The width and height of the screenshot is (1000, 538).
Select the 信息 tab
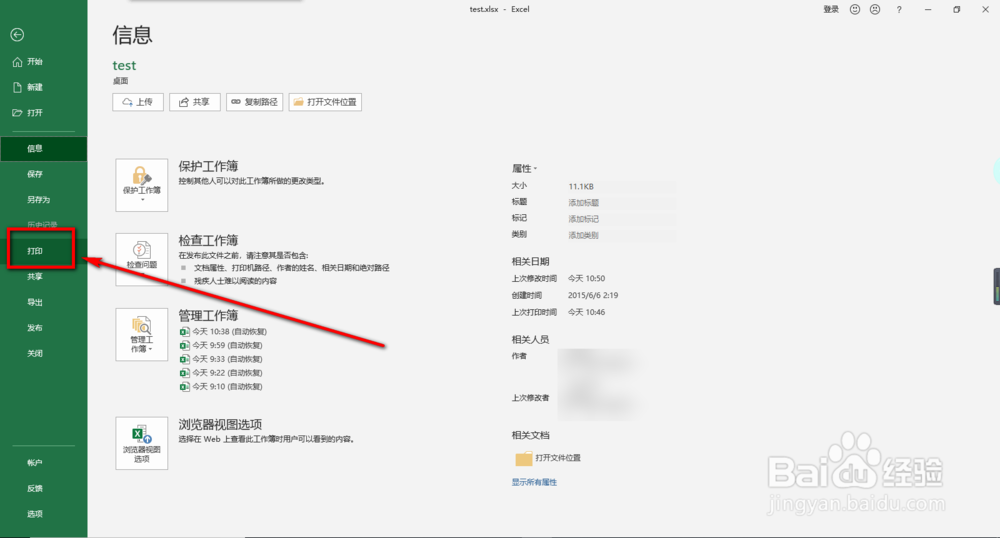[43, 149]
